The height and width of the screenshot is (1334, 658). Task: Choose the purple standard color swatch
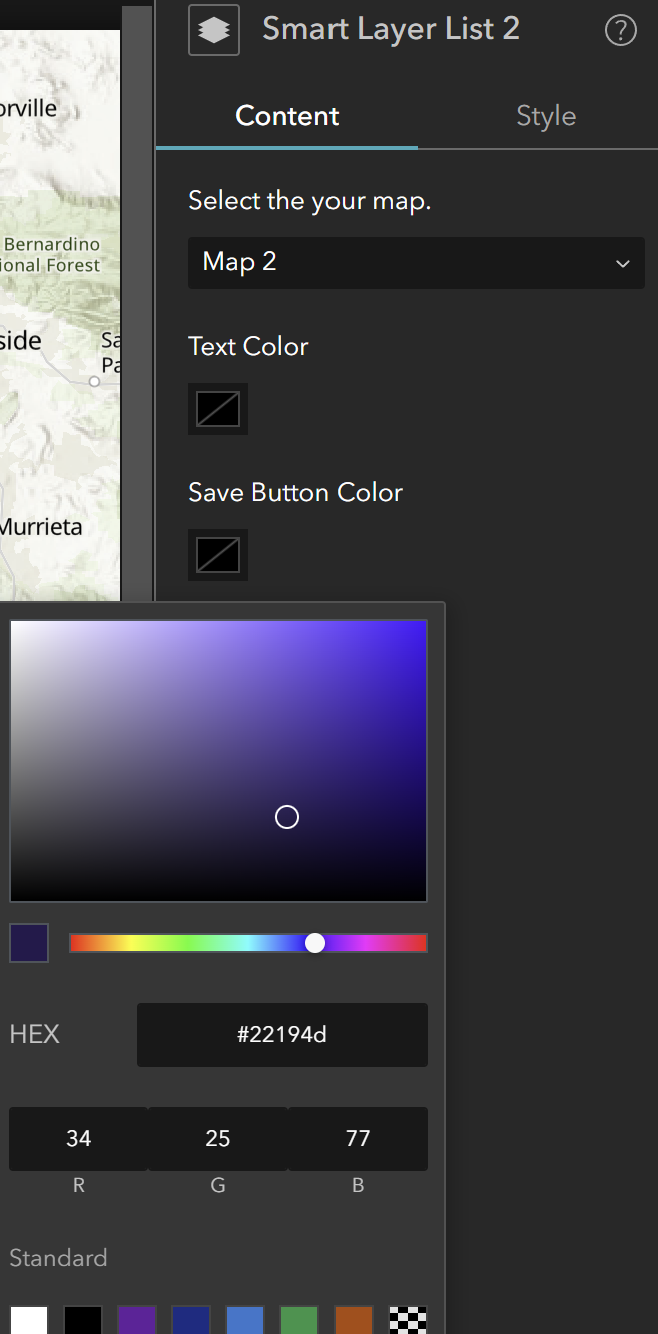coord(137,1320)
